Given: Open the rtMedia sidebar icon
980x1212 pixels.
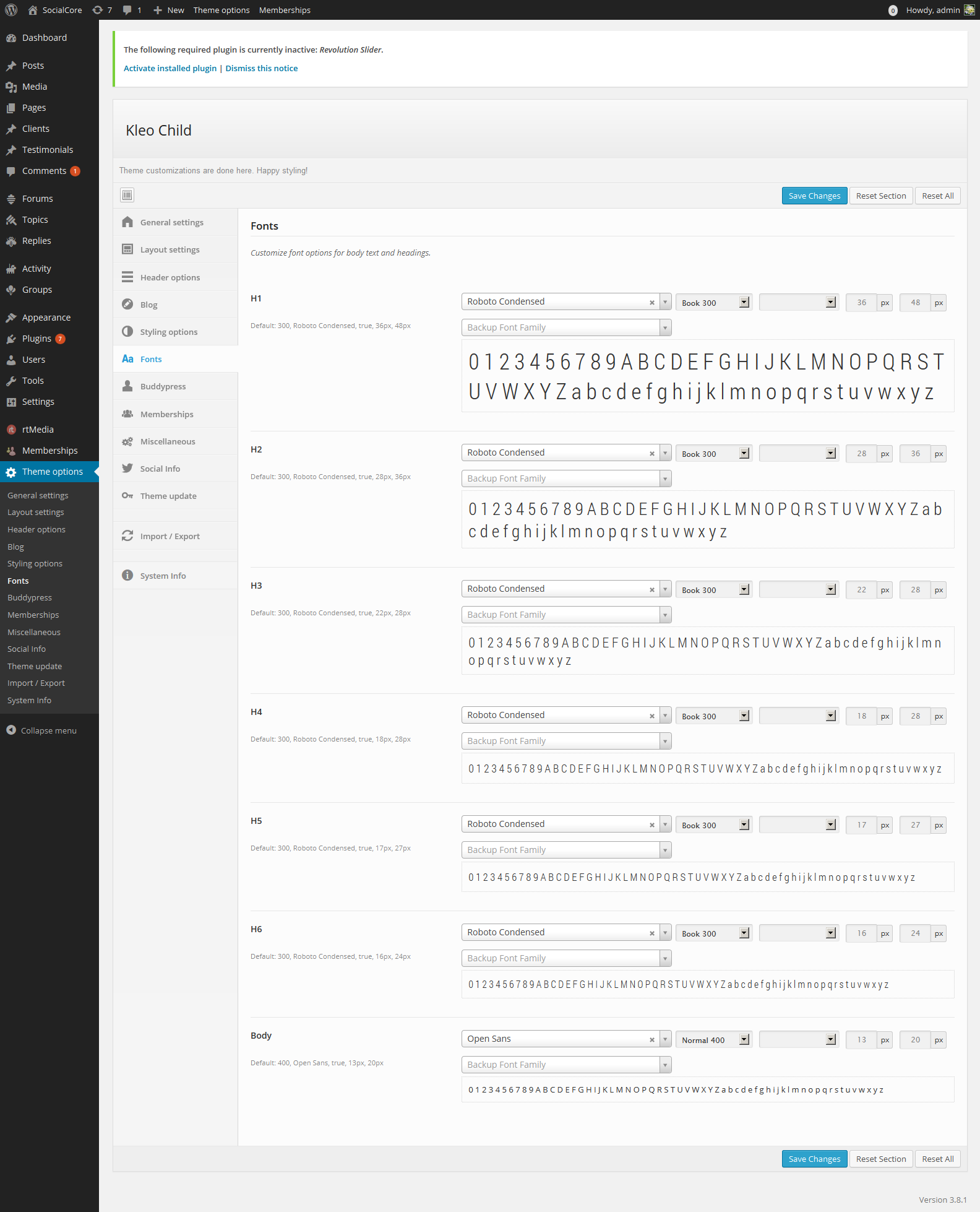Looking at the screenshot, I should [x=11, y=430].
